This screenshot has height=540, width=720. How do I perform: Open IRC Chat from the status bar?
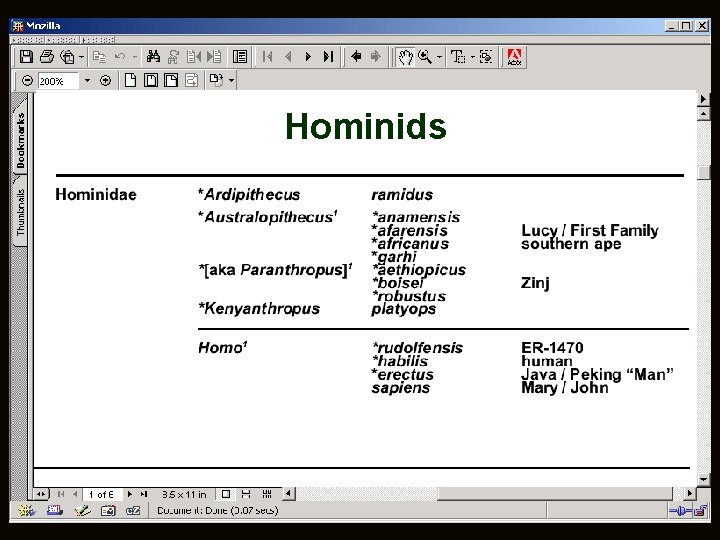pyautogui.click(x=133, y=510)
